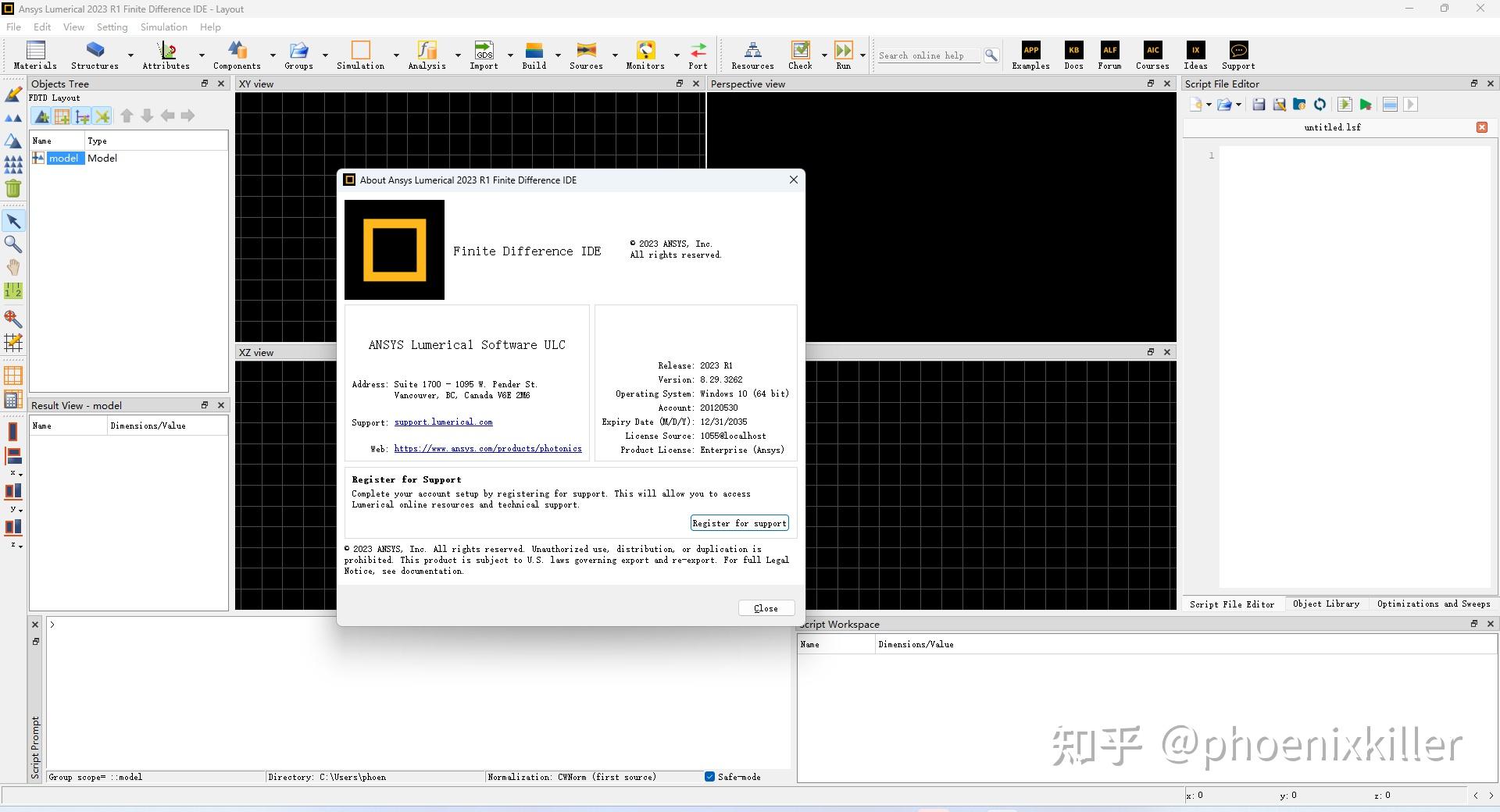Open the Structures dropdown arrow

point(130,57)
